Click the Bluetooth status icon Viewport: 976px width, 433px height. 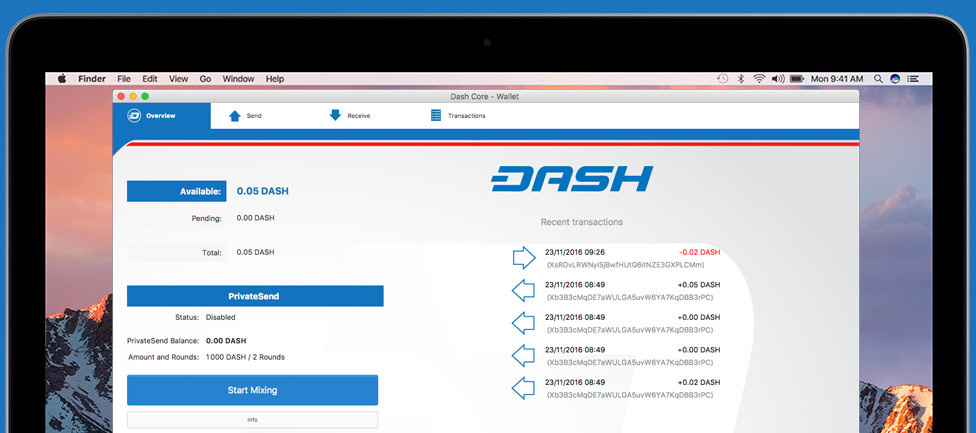[741, 79]
